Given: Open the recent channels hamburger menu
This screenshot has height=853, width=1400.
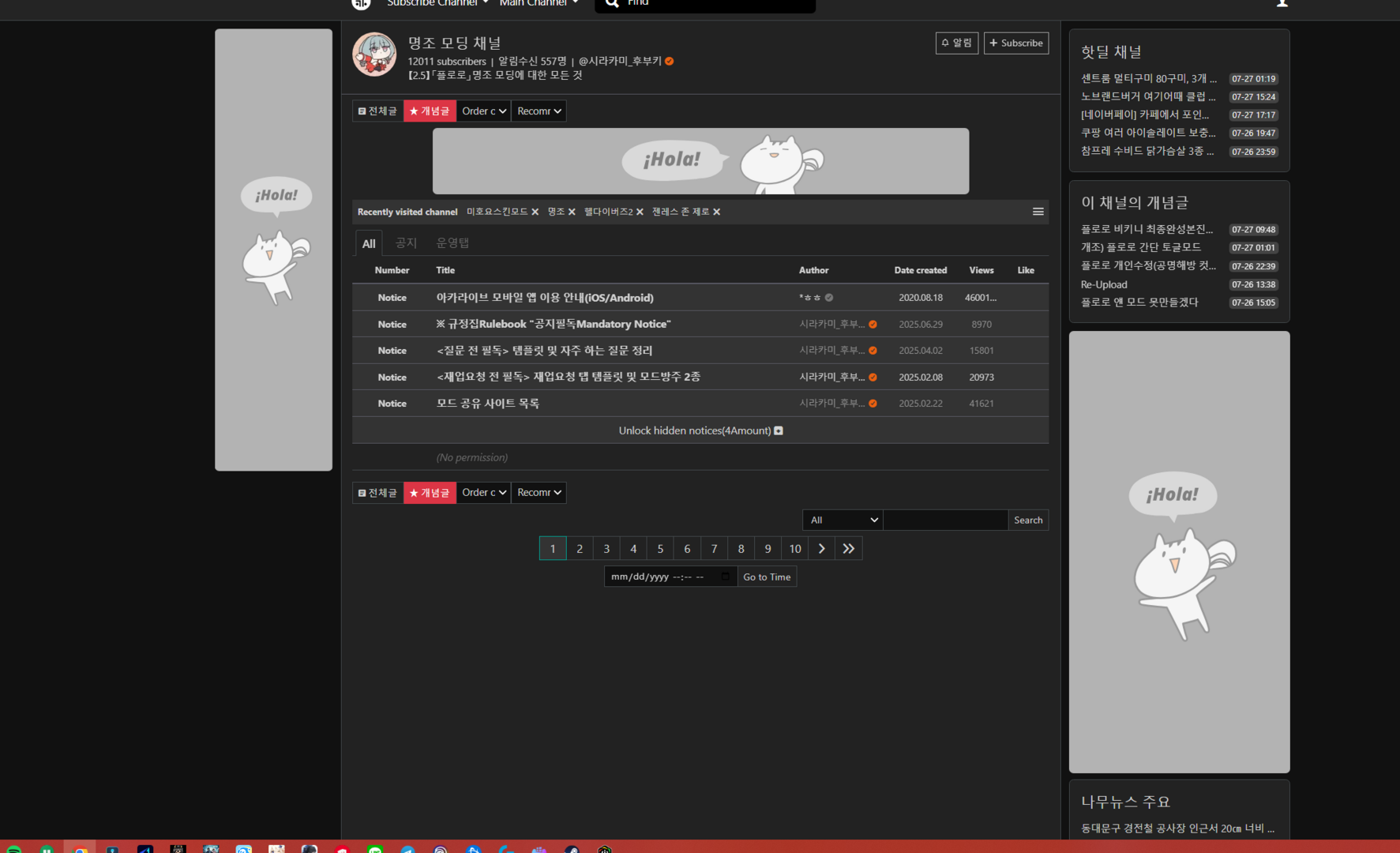Looking at the screenshot, I should click(1038, 212).
